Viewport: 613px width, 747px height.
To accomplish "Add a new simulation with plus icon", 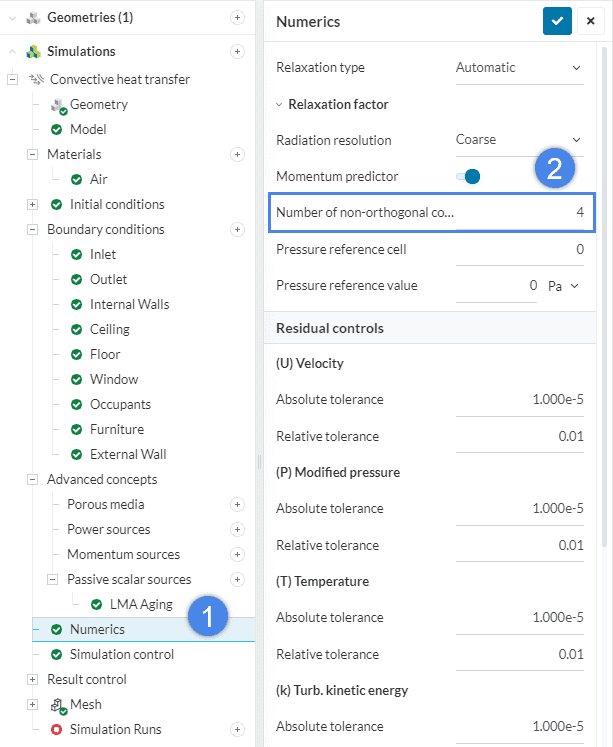I will pyautogui.click(x=237, y=51).
